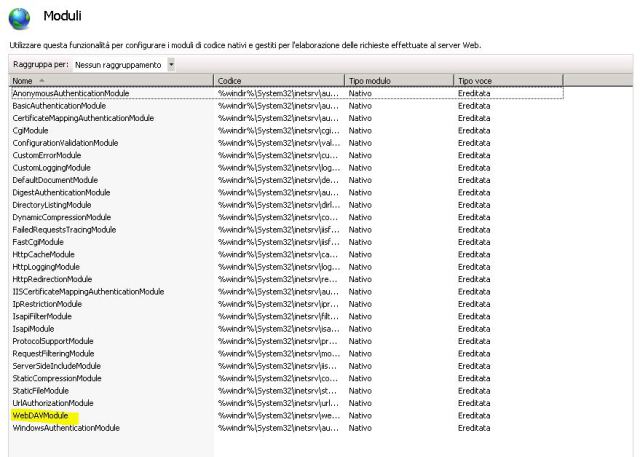Click Nativo in the UrlAuthorizationModule row
Screen dimensions: 640x457
(360, 403)
